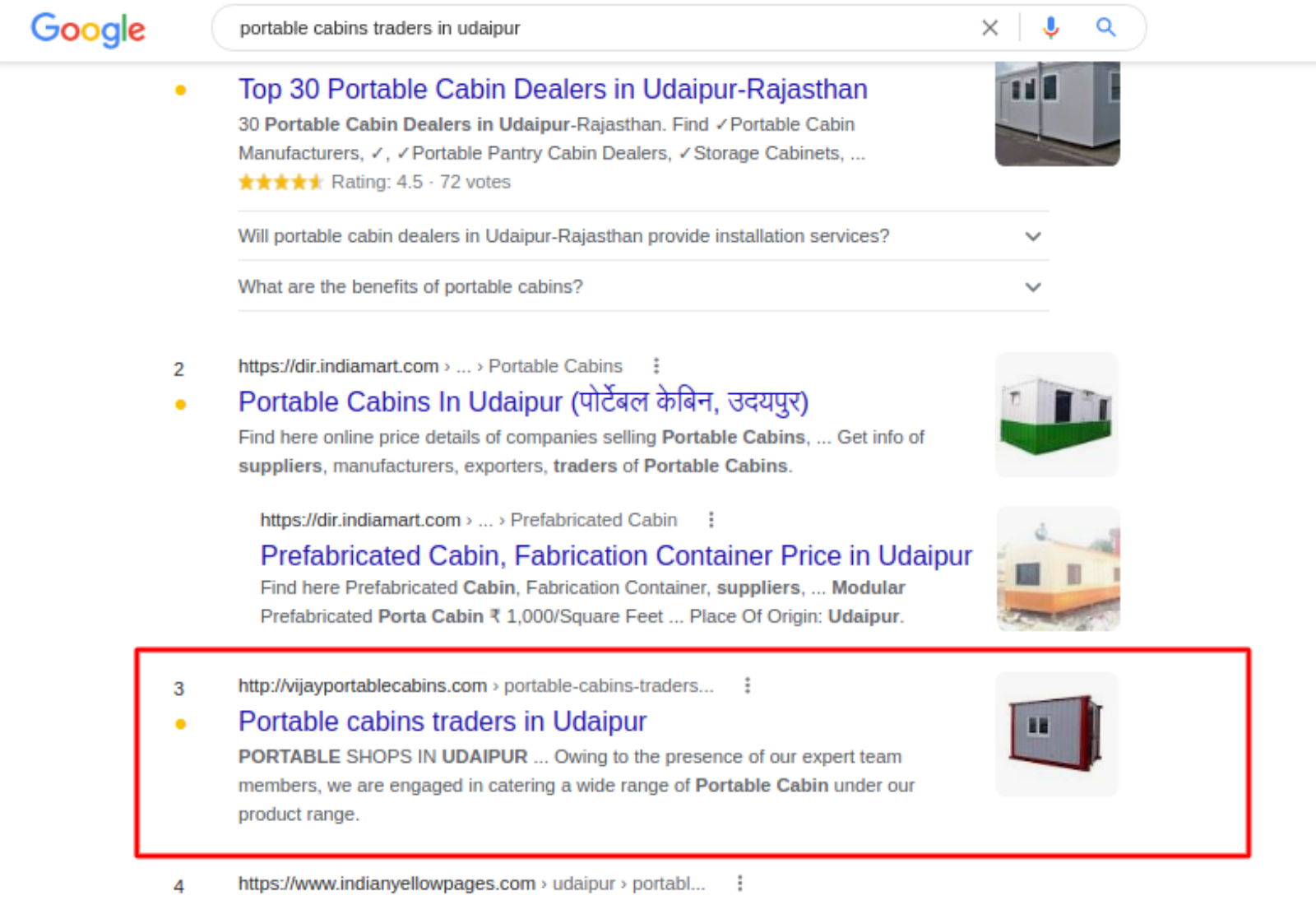1316x905 pixels.
Task: Open the three-dot menu on the Prefabricated Cabin result
Action: (x=711, y=519)
